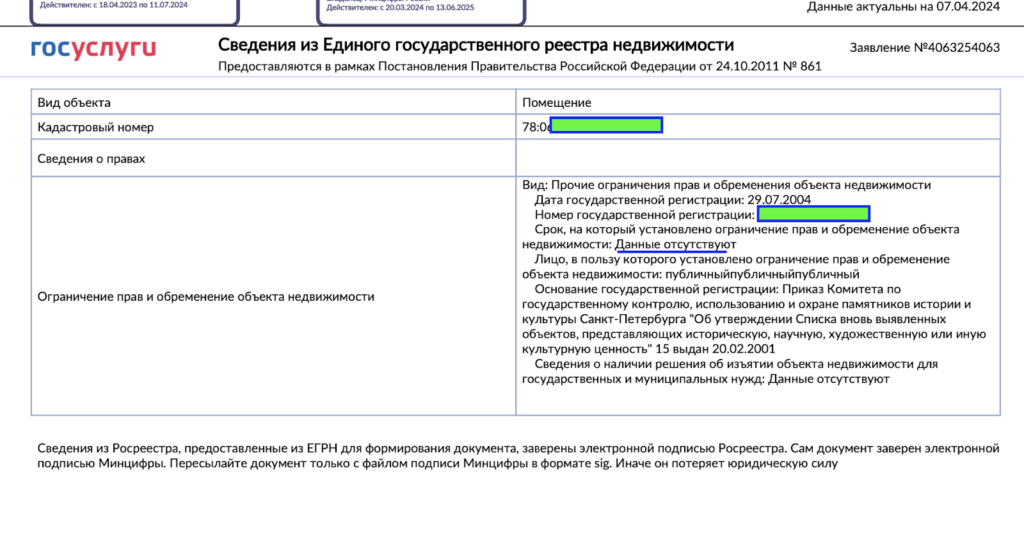Click the signature stamp valid from 20.03.2024
The image size is (1024, 556).
click(421, 11)
